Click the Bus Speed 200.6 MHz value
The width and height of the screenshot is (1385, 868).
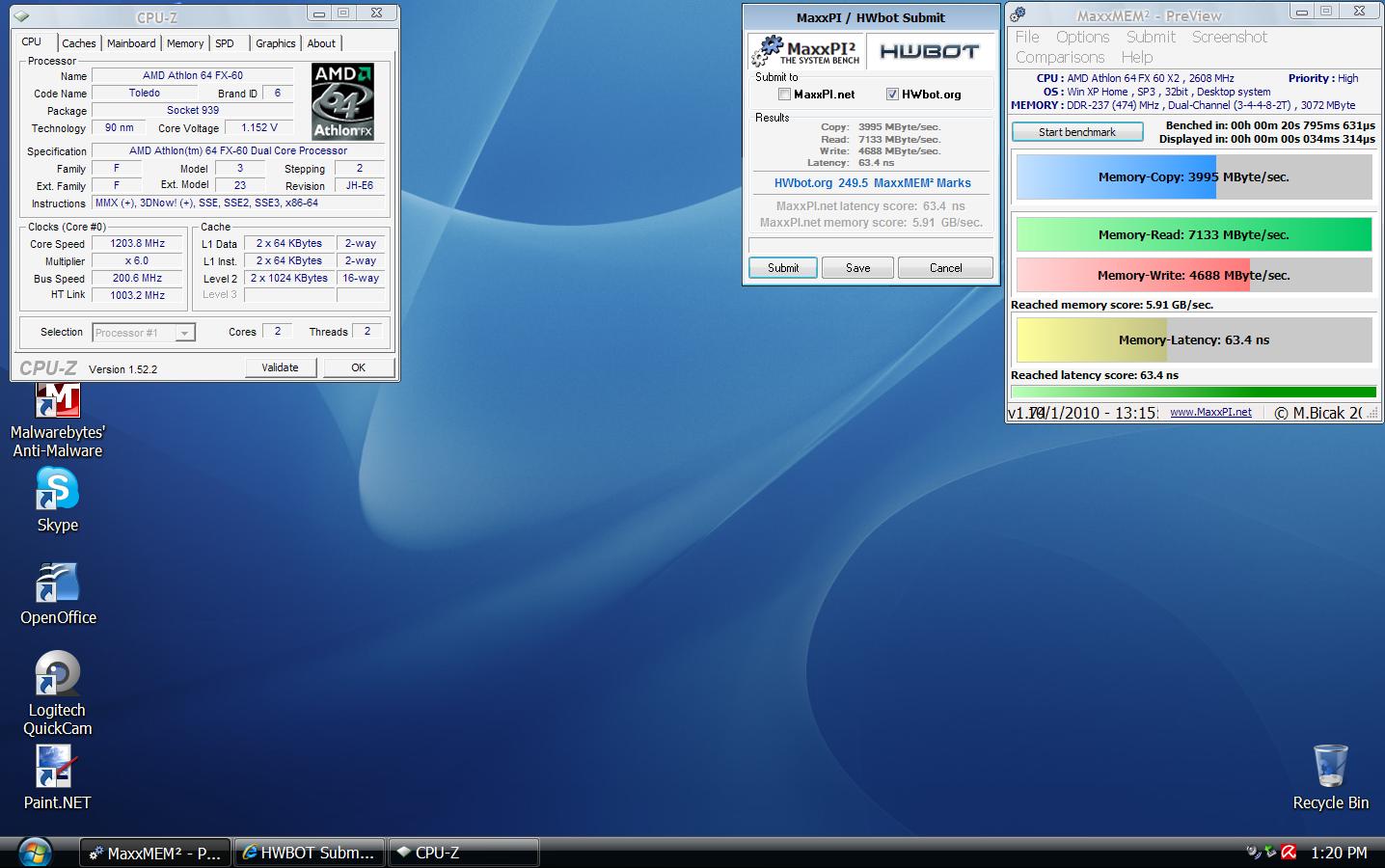point(138,279)
